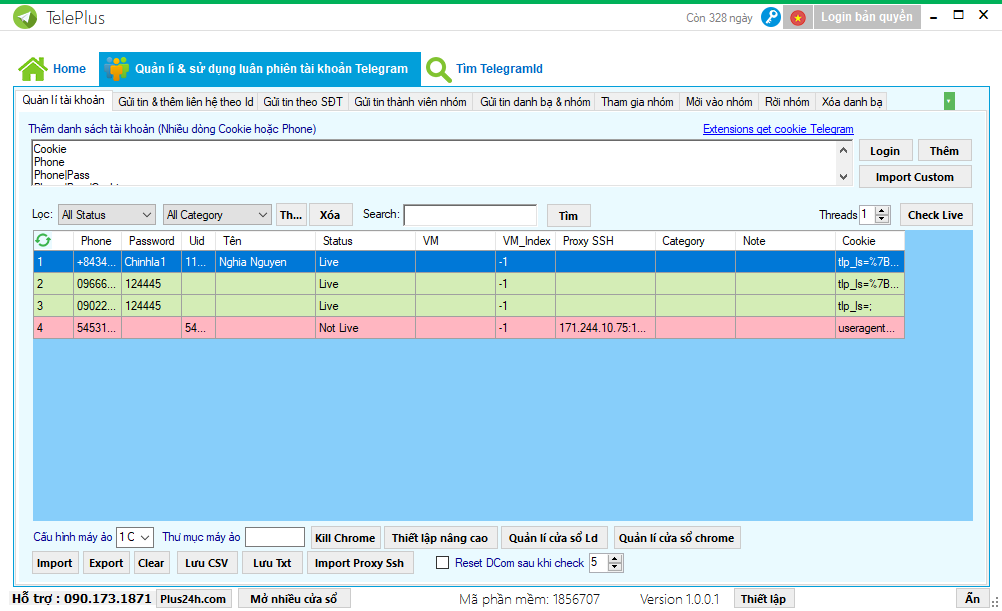Expand the All Category dropdown
Viewport: 1002px width, 611px height.
(217, 215)
